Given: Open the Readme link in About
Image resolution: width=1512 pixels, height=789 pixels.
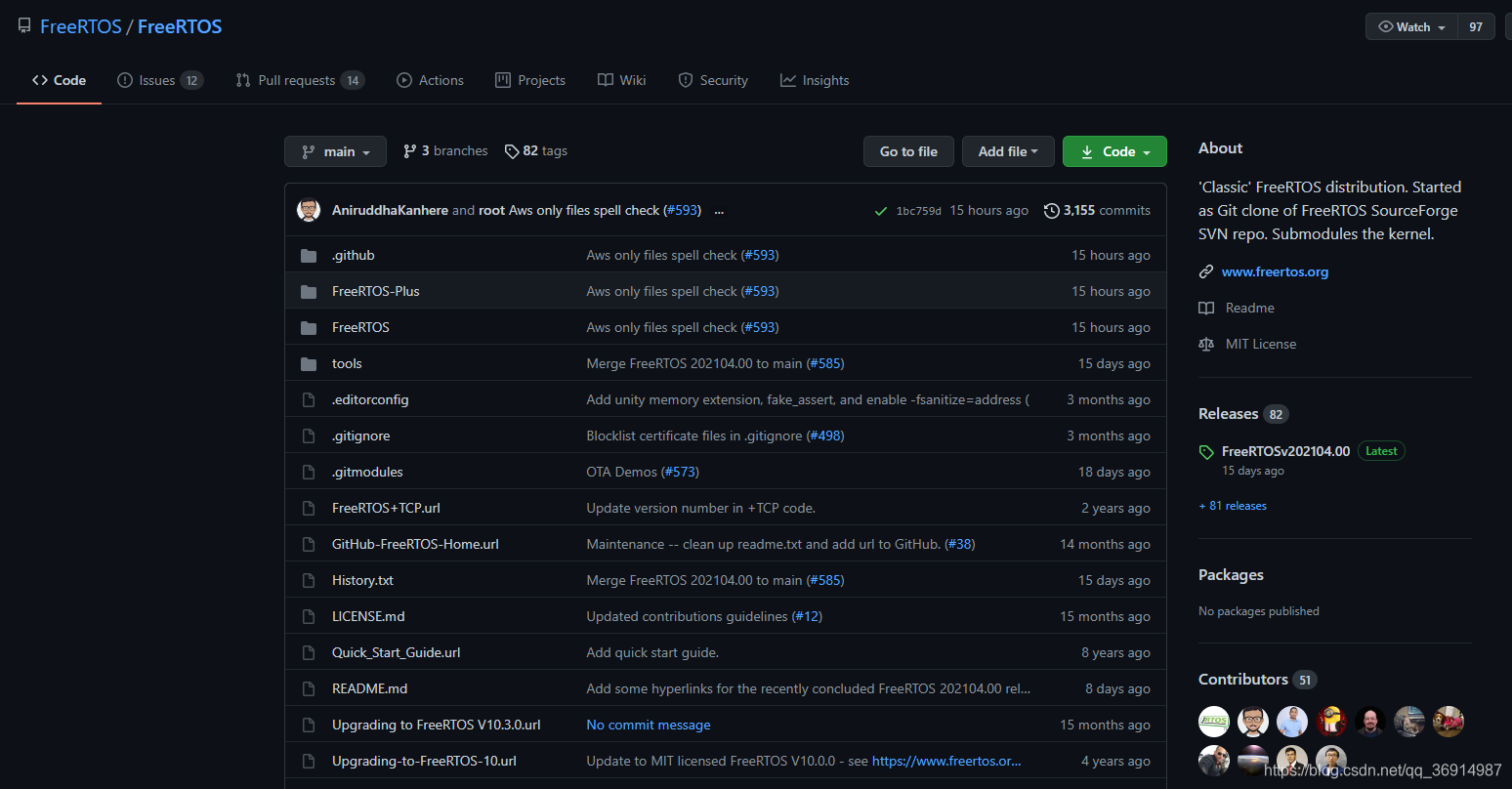Looking at the screenshot, I should point(1249,309).
